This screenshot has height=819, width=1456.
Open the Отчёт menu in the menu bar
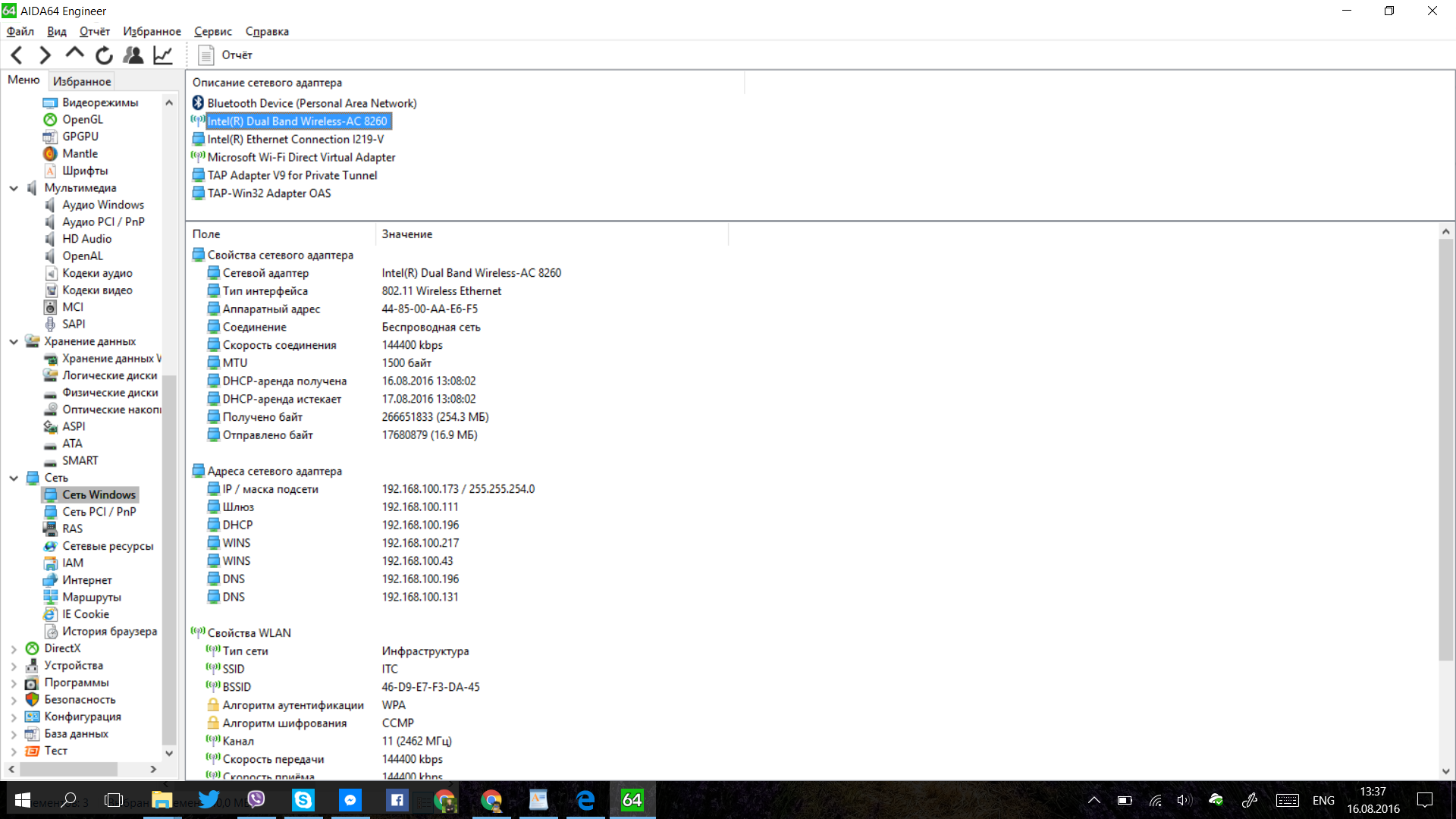(95, 31)
